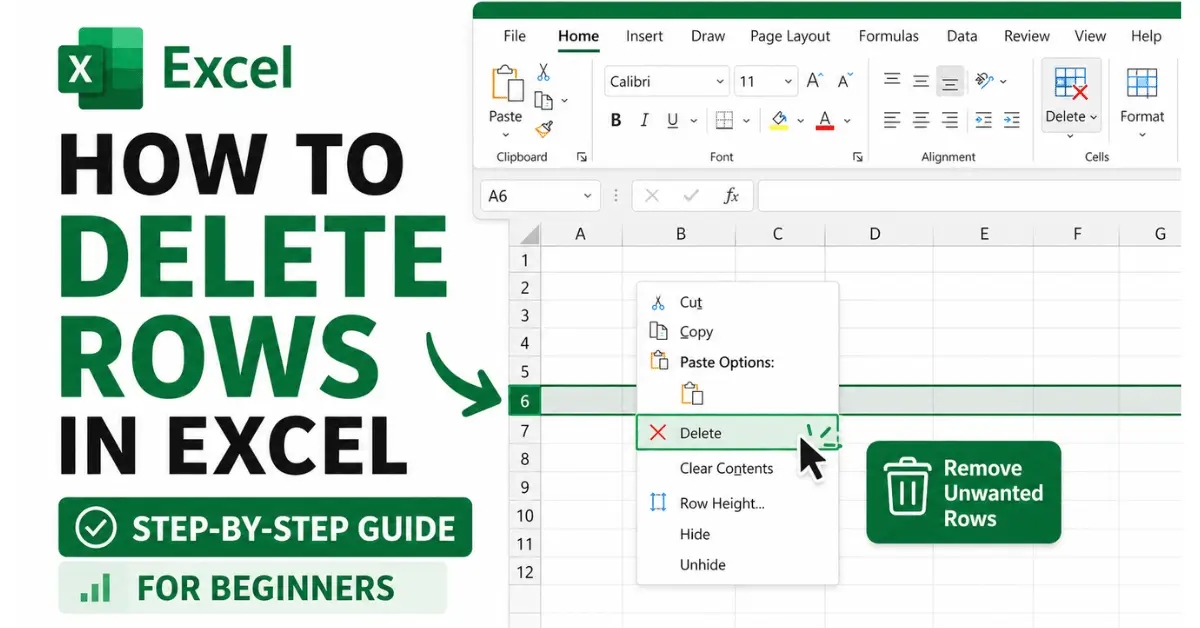Choose Hide in the context menu
This screenshot has width=1200, height=628.
(737, 534)
